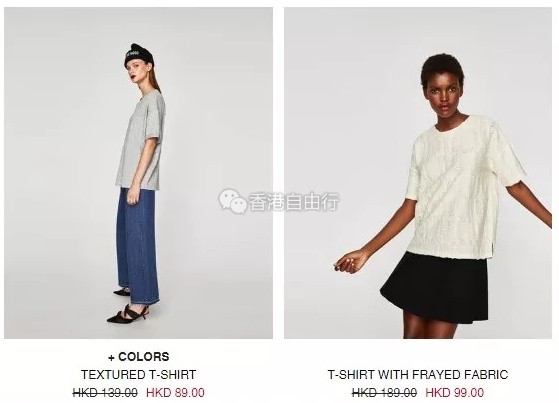Open the frayed fabric T-shirt photo
Screen dimensions: 559x403
(x=418, y=173)
